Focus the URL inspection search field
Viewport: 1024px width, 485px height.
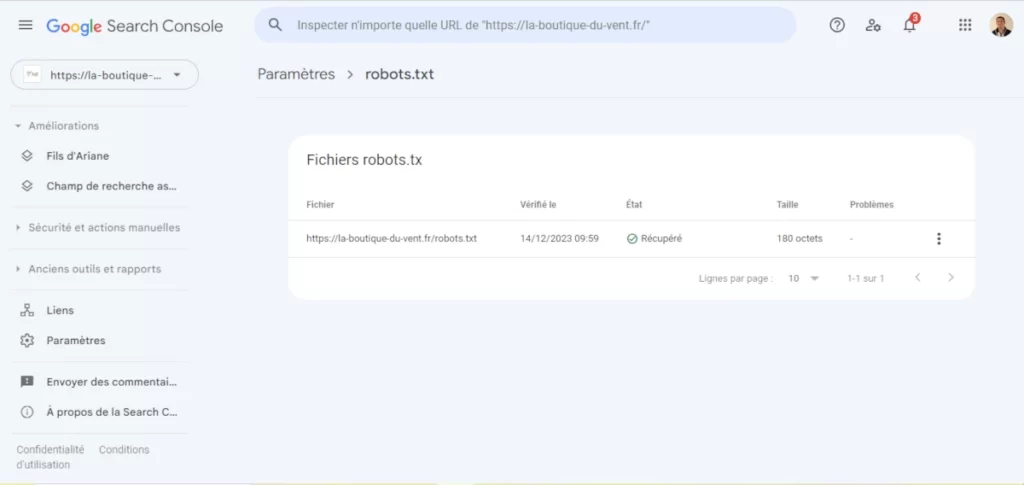coord(525,25)
